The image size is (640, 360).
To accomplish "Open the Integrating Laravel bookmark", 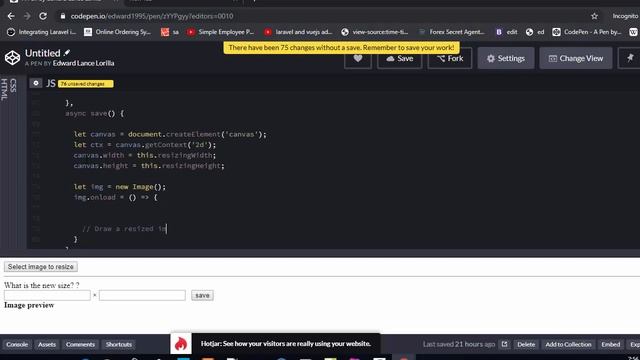I will pos(42,32).
